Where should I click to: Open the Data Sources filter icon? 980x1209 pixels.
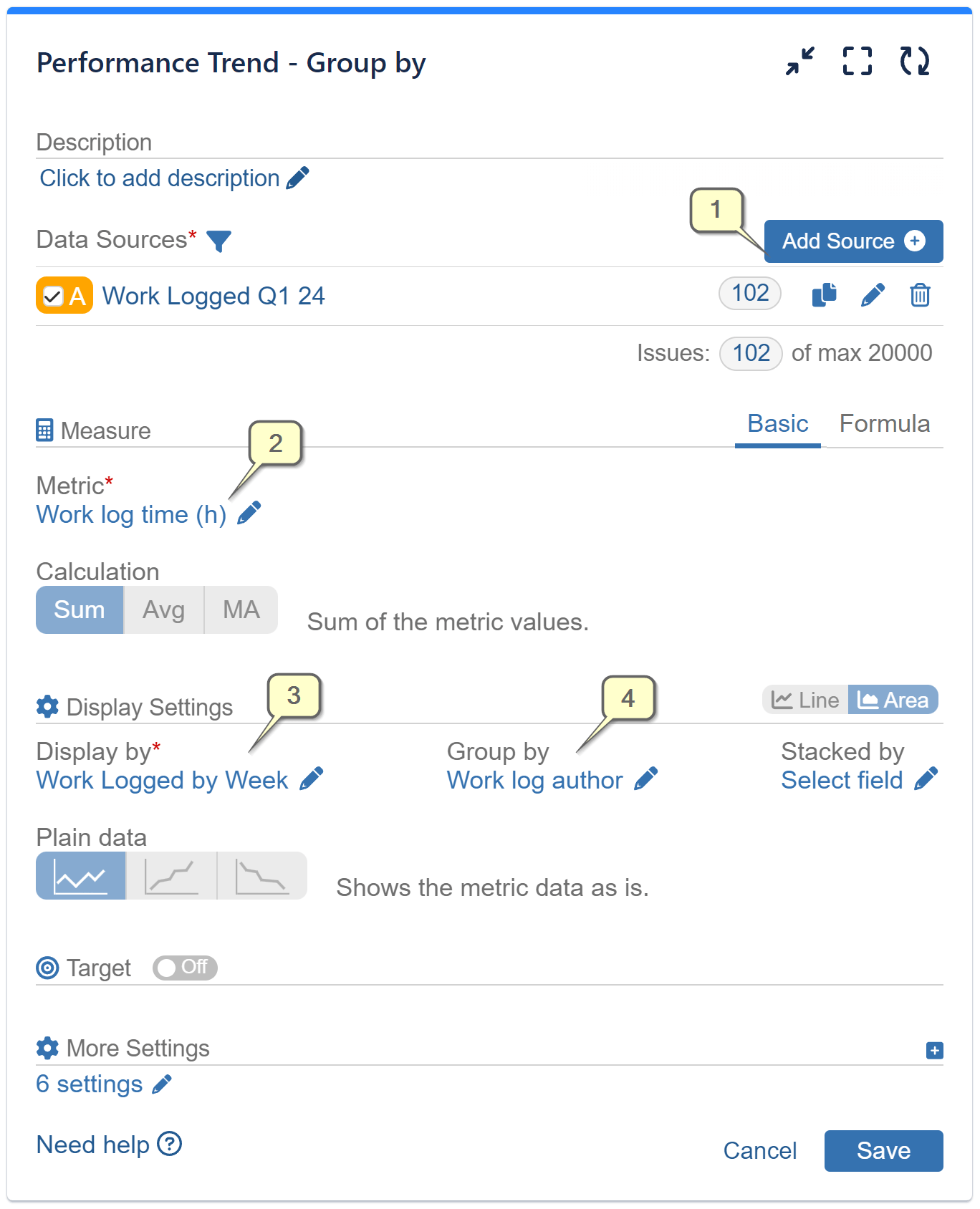[x=220, y=241]
